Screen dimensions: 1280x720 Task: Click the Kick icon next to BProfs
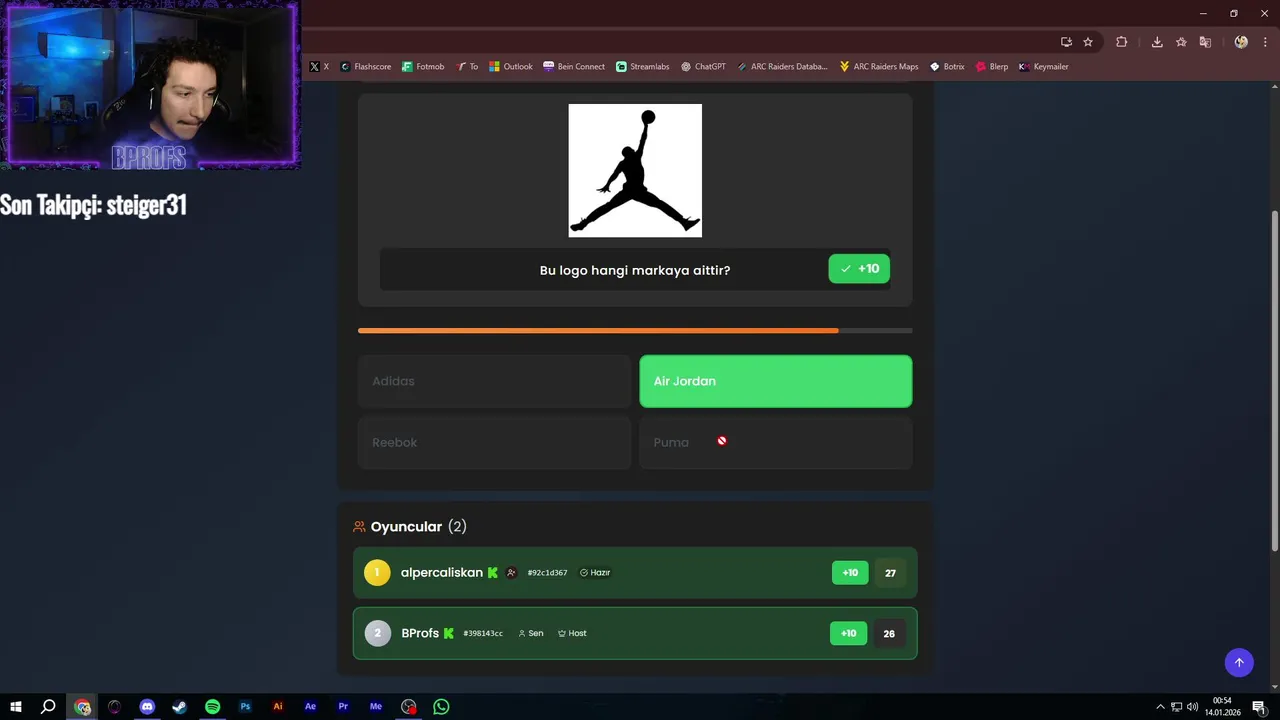[449, 633]
